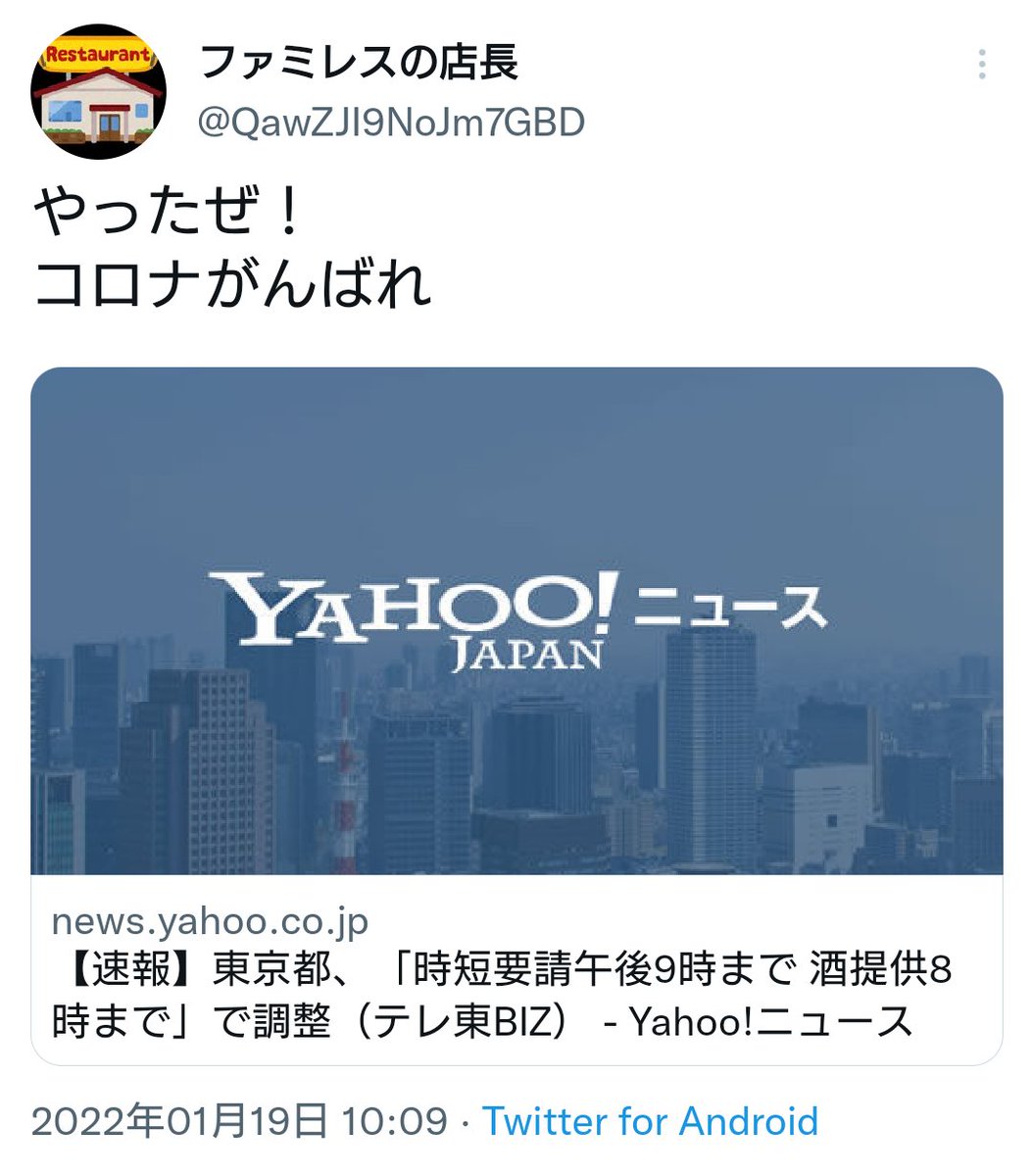Open the three-dot more options menu

981,65
